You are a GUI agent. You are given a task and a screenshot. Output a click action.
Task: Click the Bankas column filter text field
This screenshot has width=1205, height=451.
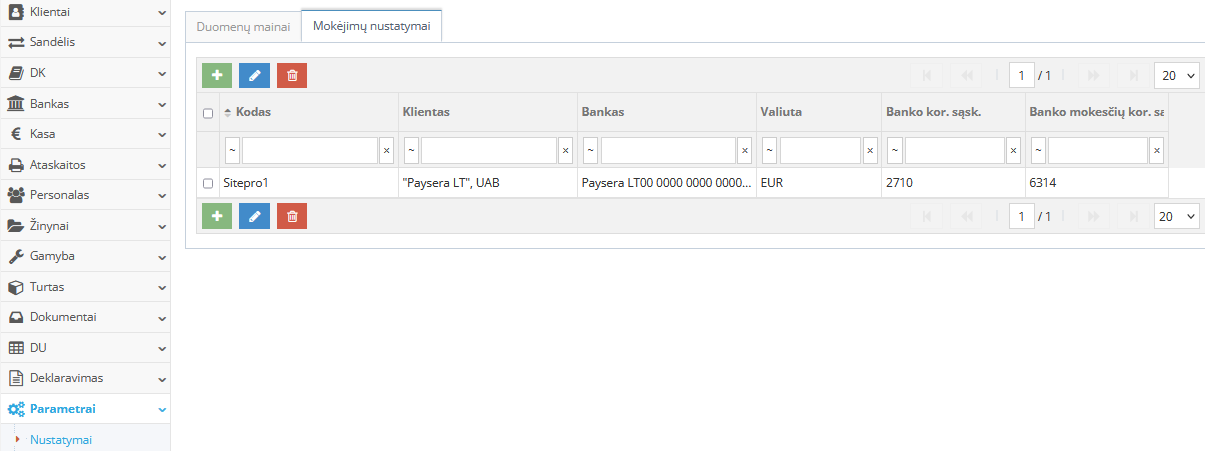point(667,151)
